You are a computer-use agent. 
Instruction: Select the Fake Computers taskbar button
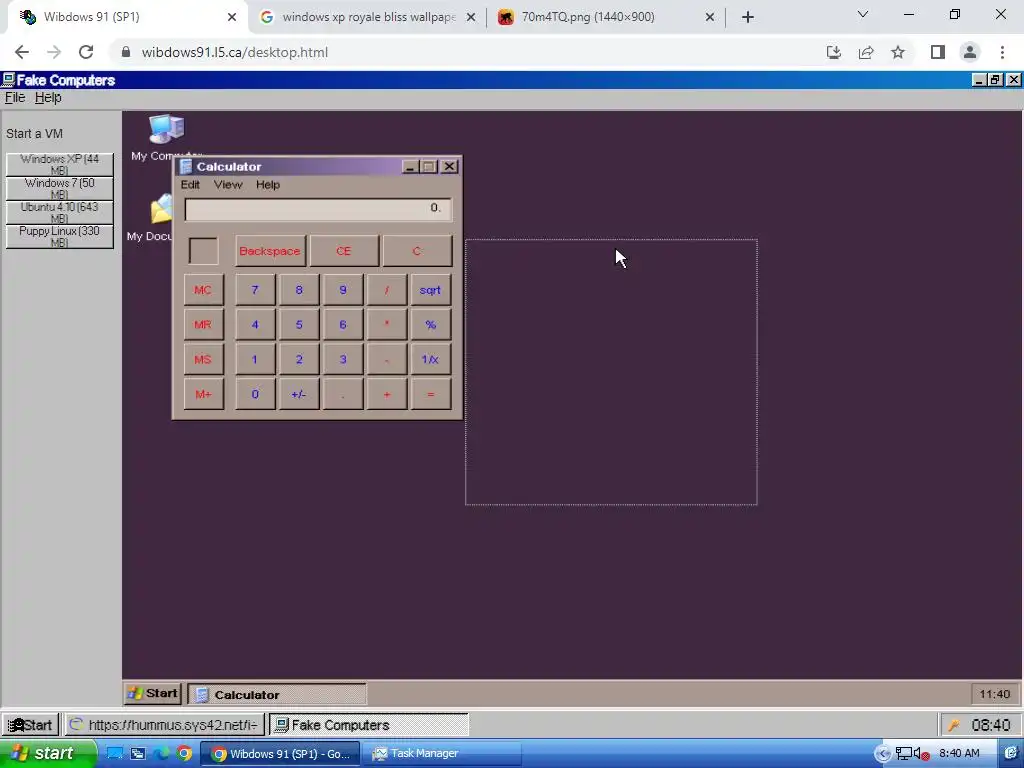(369, 725)
